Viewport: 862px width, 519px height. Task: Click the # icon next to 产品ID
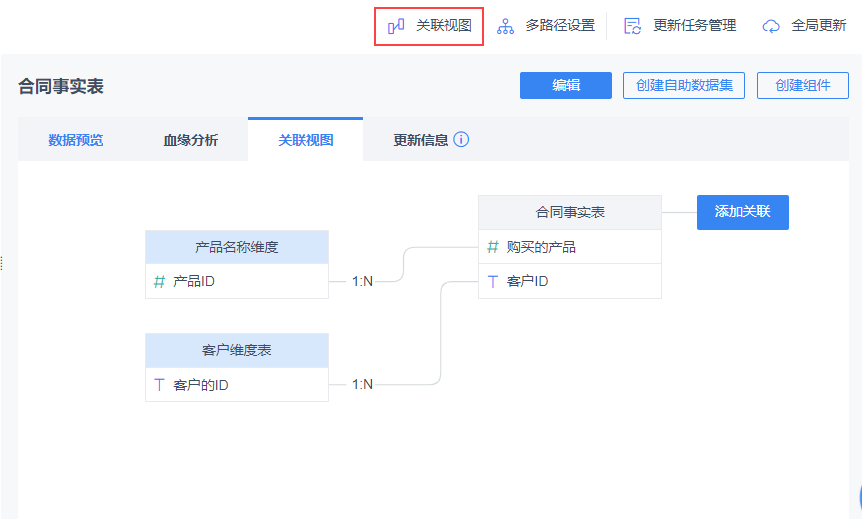pos(159,282)
